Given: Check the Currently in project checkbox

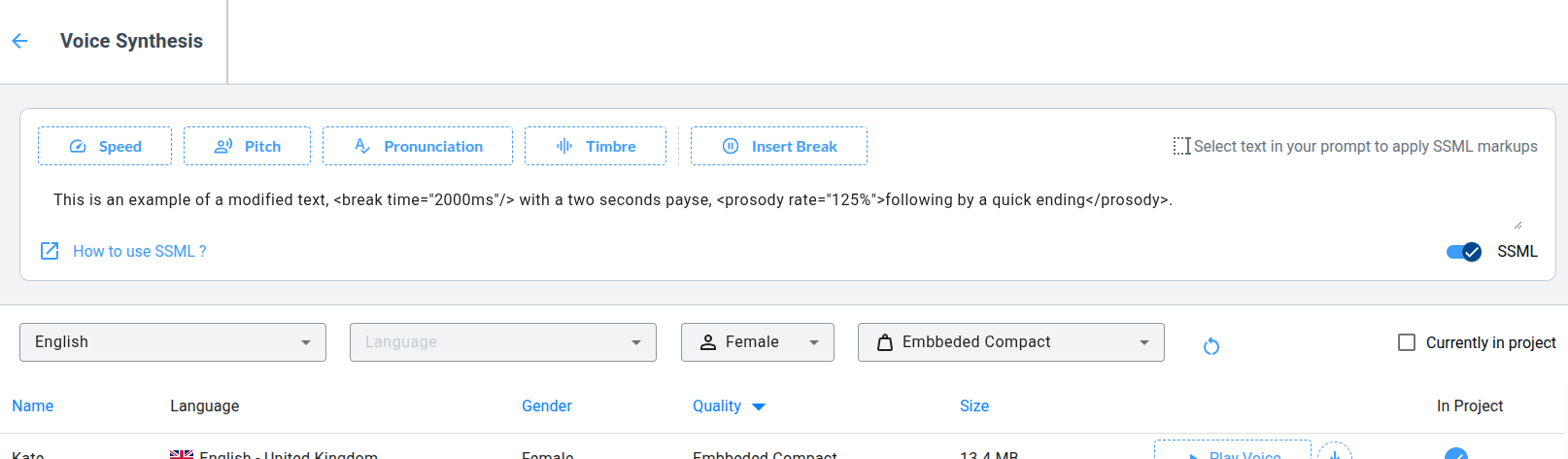Looking at the screenshot, I should pos(1407,342).
